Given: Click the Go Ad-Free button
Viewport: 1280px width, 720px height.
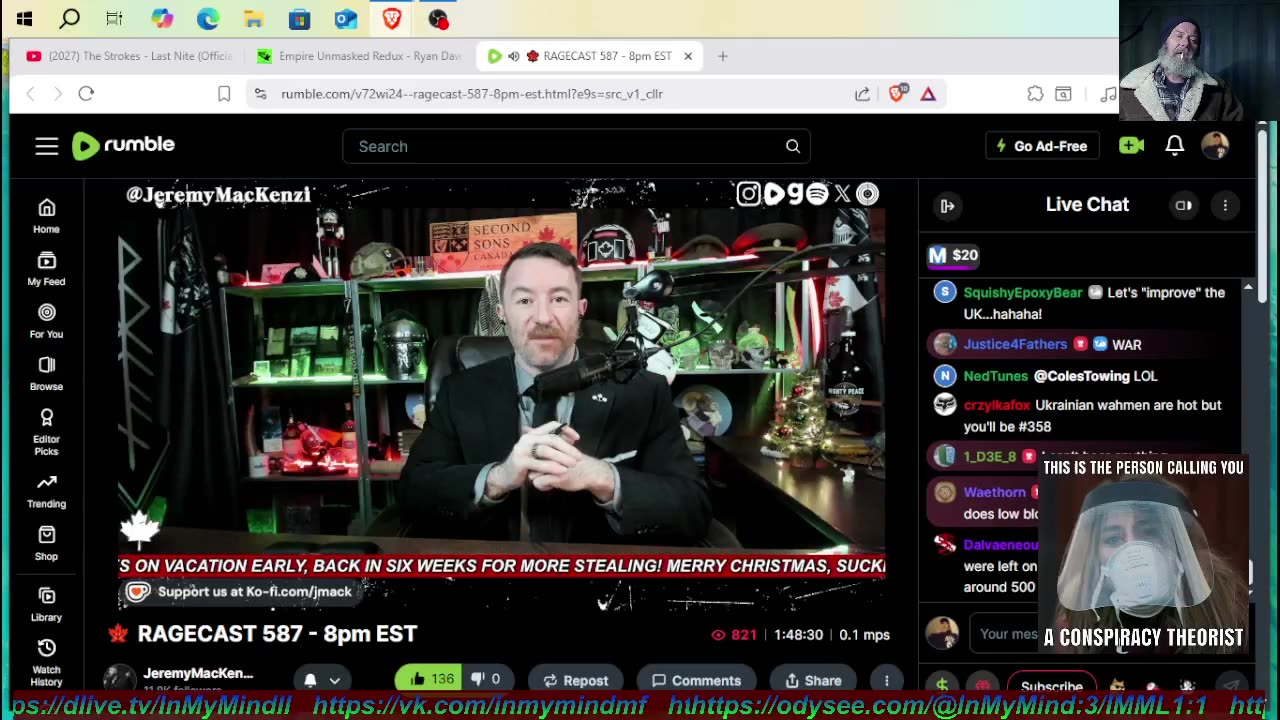Looking at the screenshot, I should (1042, 146).
